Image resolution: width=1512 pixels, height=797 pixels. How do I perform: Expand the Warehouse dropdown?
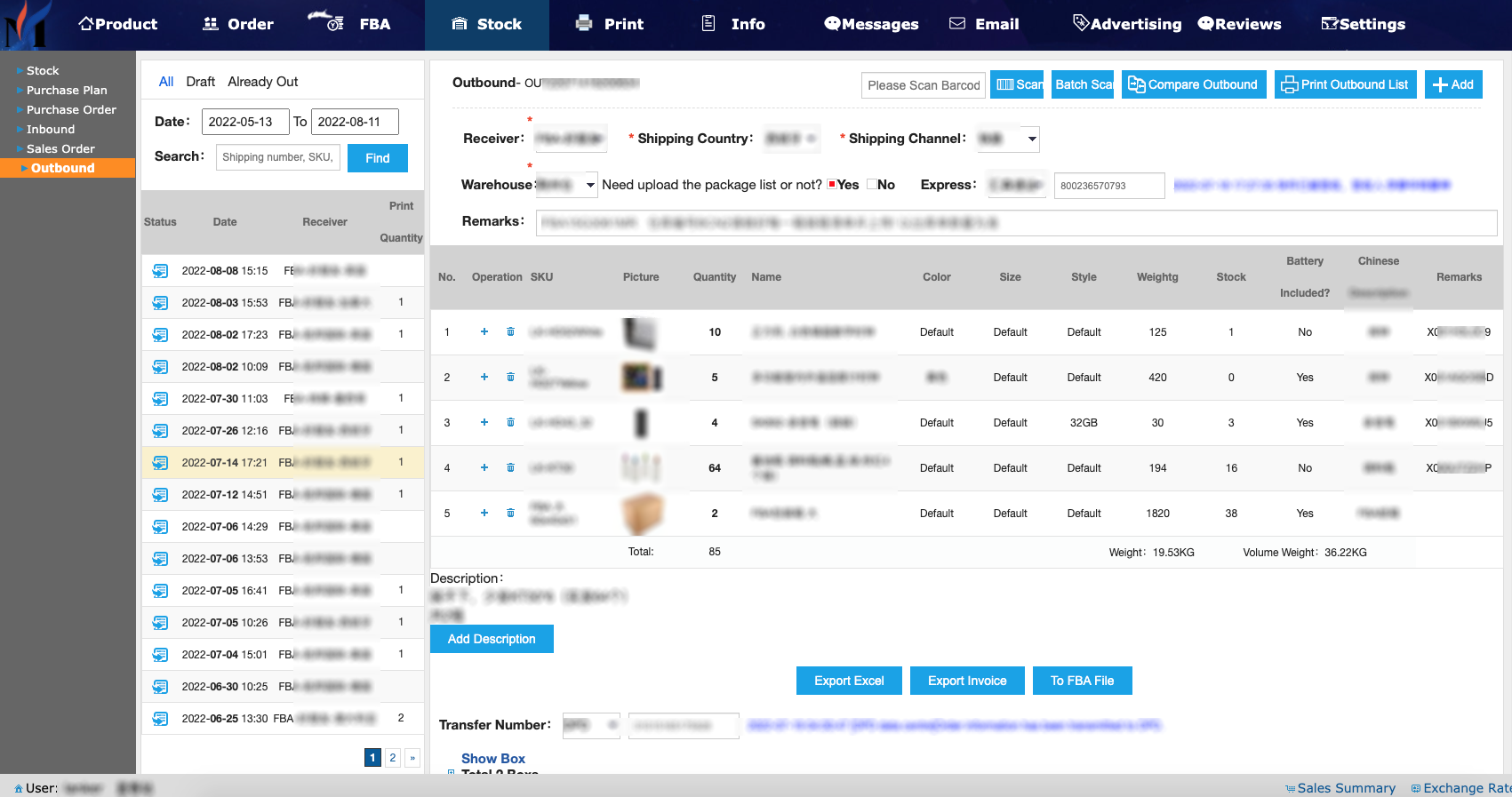coord(566,185)
